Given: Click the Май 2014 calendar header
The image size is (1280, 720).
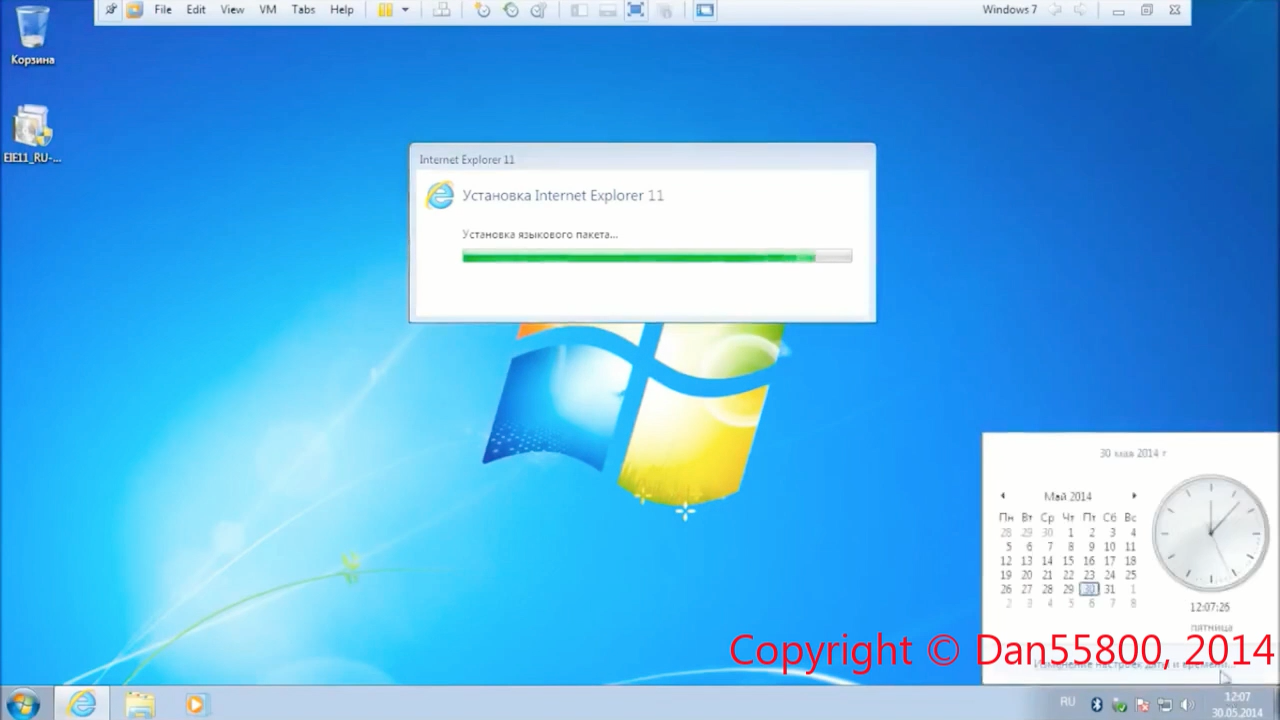Looking at the screenshot, I should point(1068,496).
